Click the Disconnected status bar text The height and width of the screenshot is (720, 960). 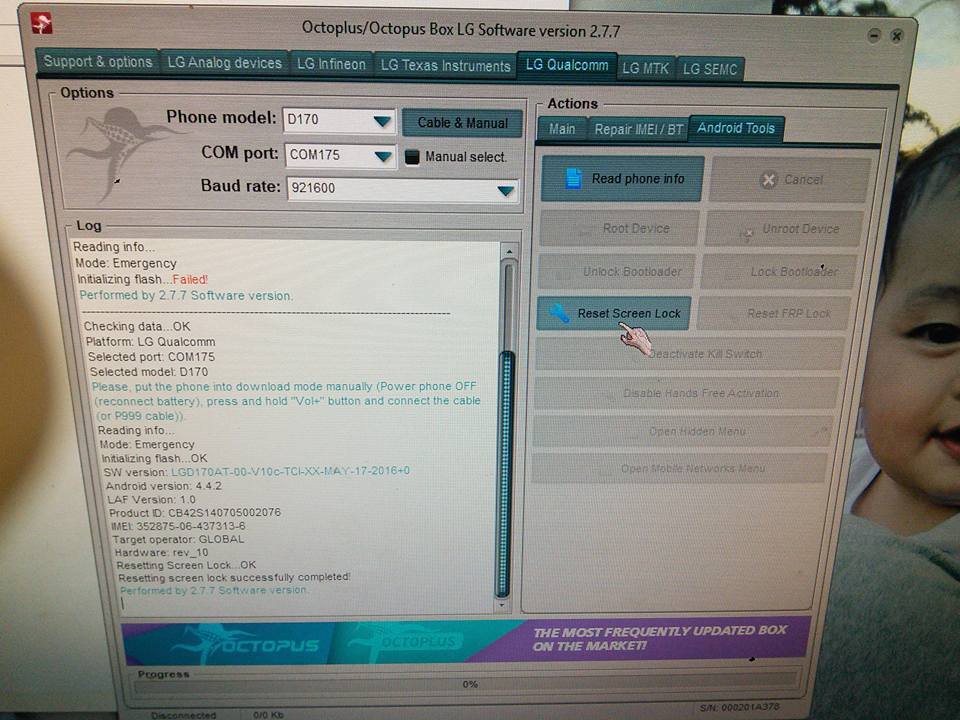184,715
